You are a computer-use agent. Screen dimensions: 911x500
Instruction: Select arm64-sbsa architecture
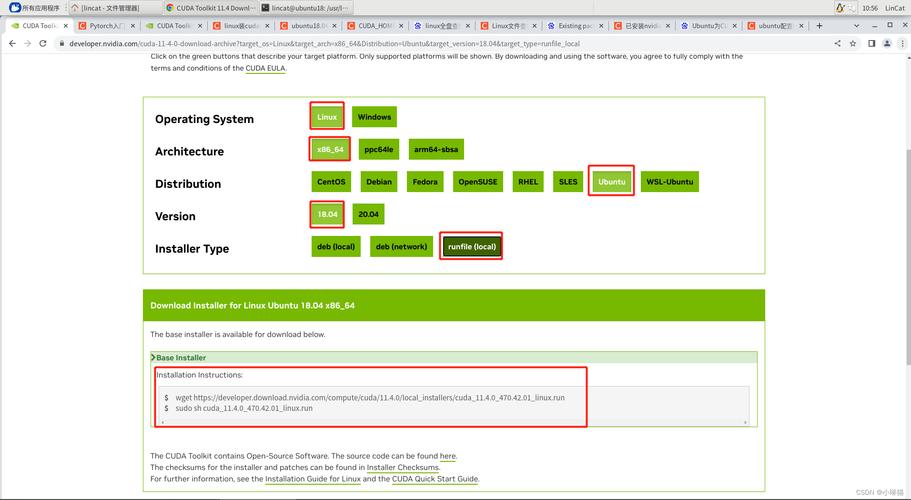[x=436, y=149]
